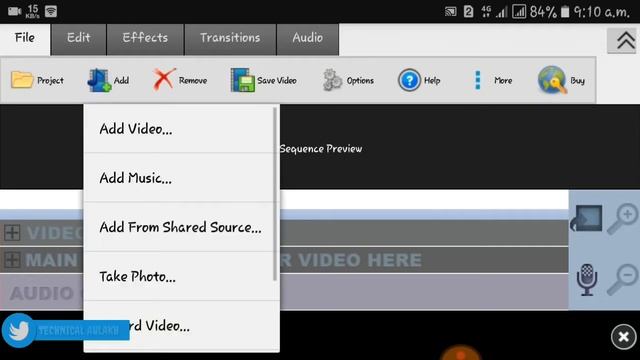This screenshot has height=360, width=640.
Task: Choose the Record Video... menu entry
Action: tap(182, 326)
